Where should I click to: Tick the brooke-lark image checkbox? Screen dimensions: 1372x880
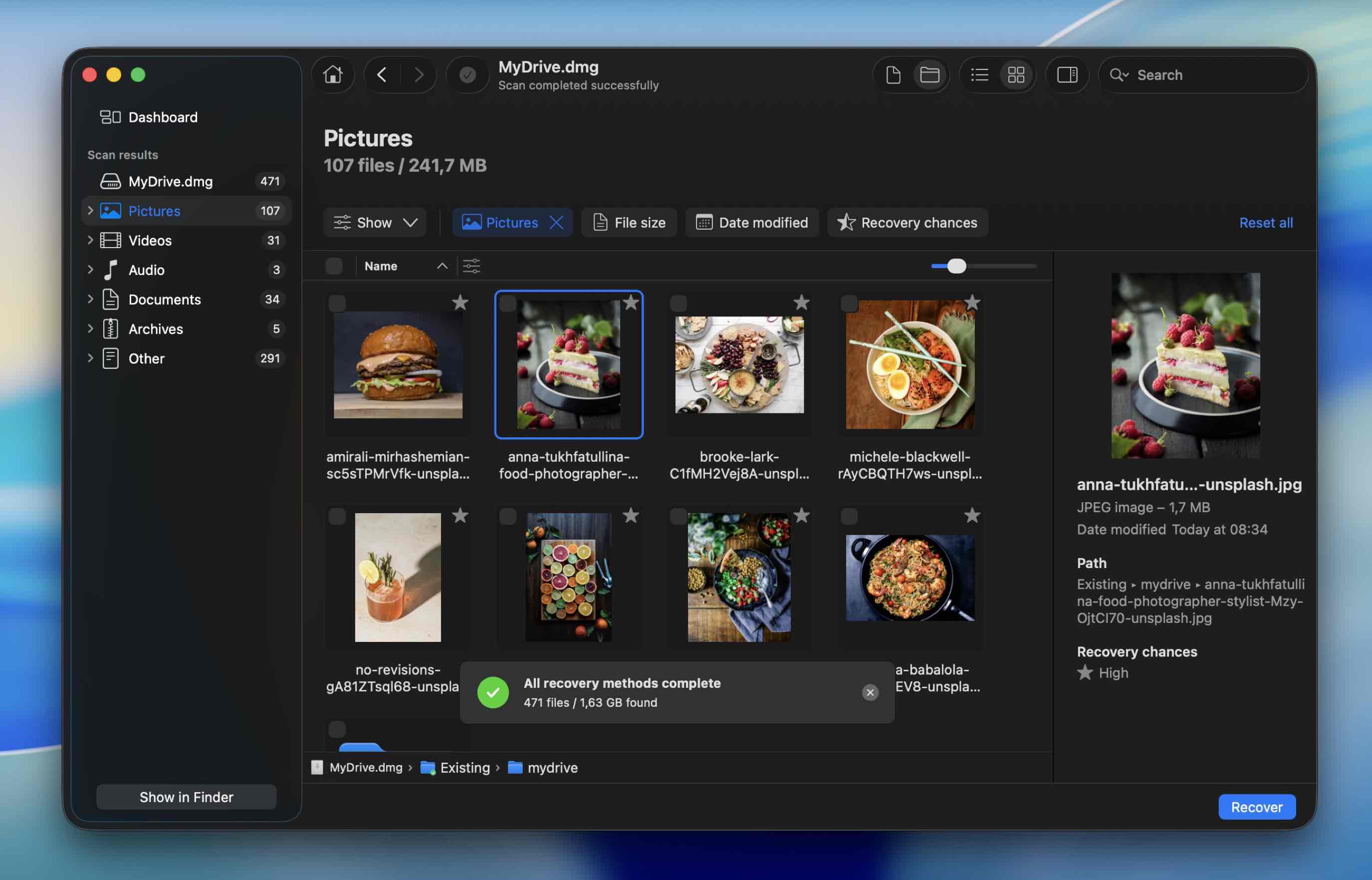[x=679, y=303]
